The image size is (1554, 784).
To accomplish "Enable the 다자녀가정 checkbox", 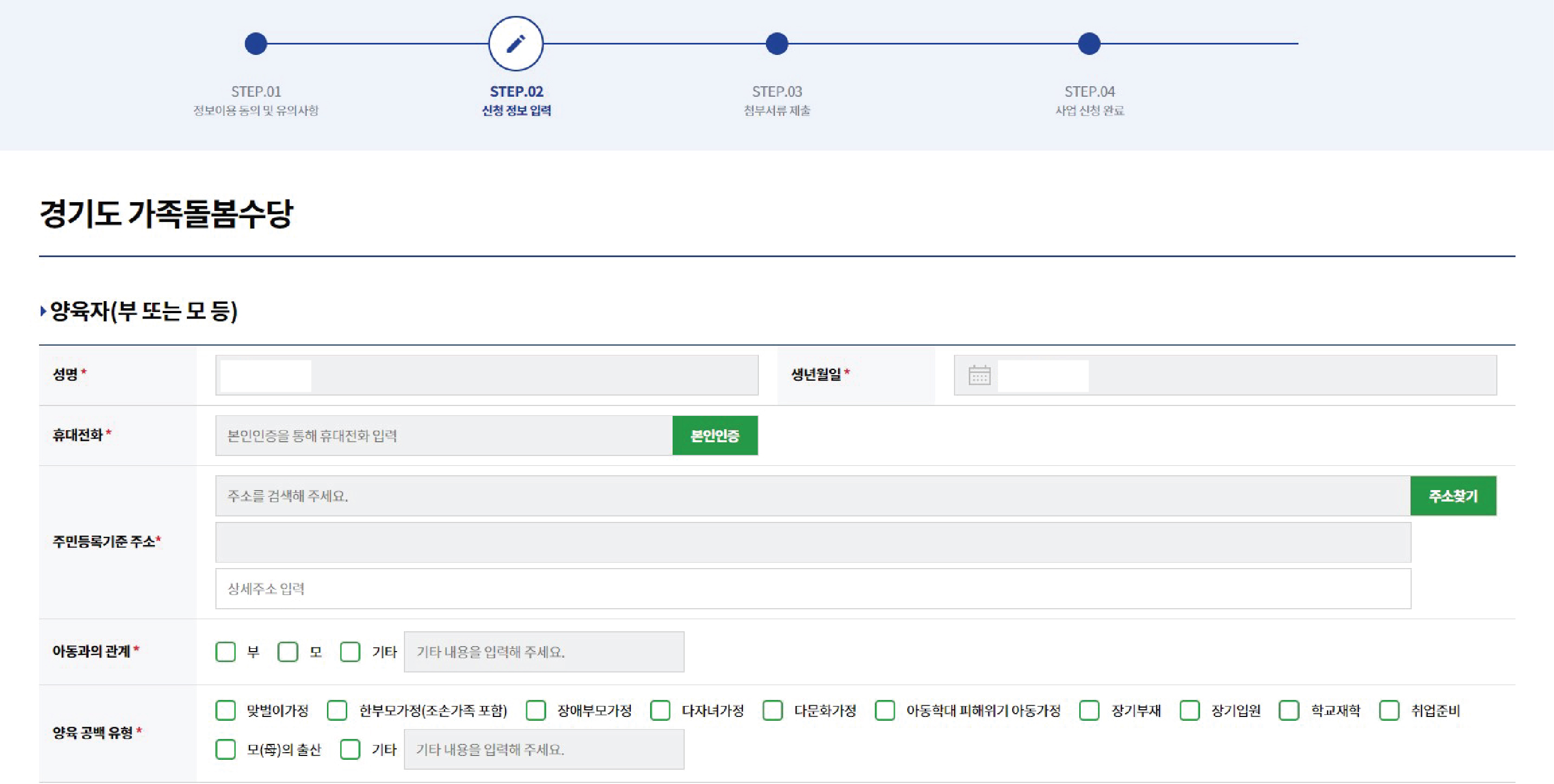I will pos(660,710).
